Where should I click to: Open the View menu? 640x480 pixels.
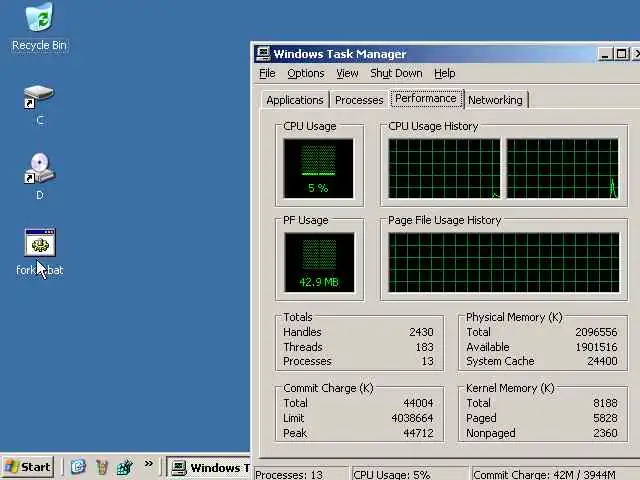click(x=347, y=73)
